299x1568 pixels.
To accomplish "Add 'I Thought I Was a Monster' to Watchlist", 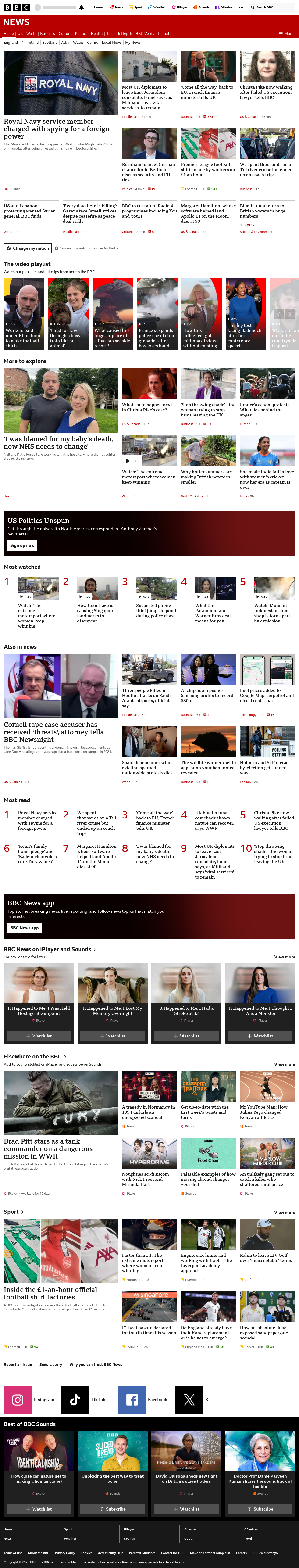I will point(260,1036).
